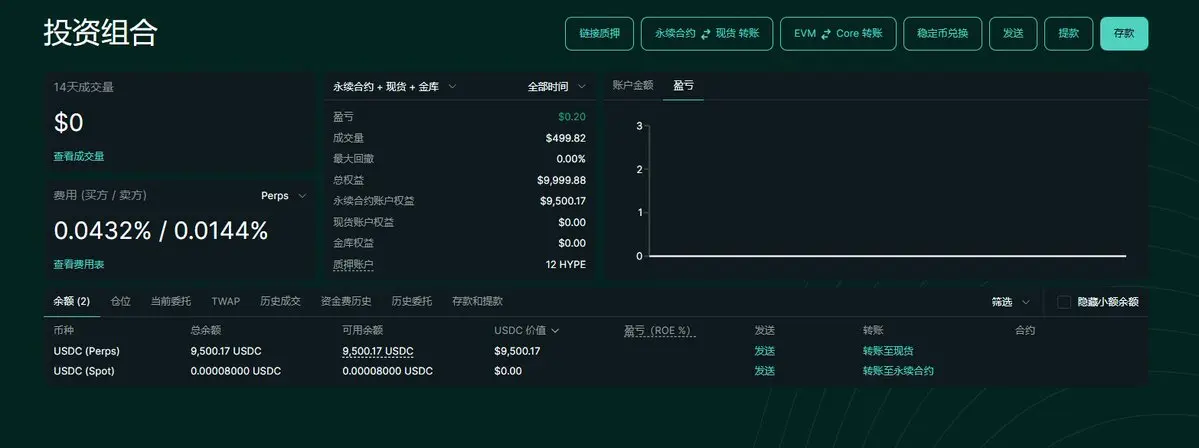Click the 可用余额 column header

tap(362, 330)
